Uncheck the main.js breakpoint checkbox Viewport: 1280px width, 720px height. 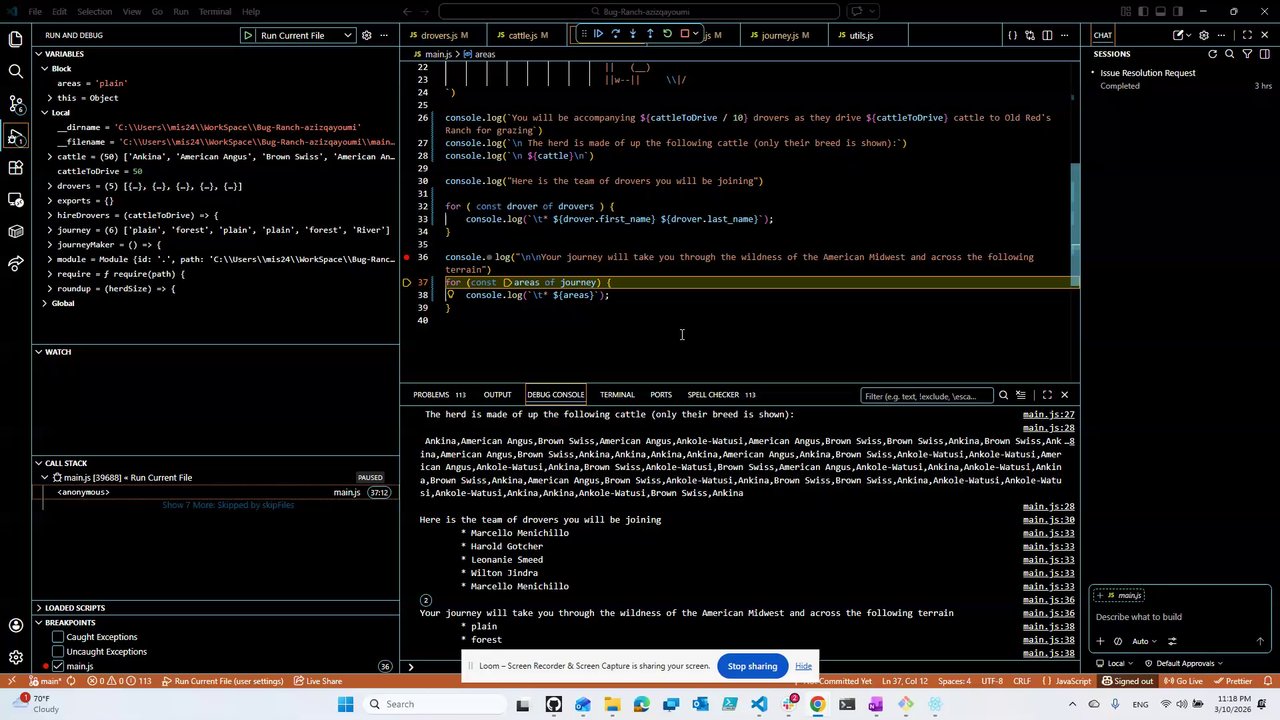58,667
